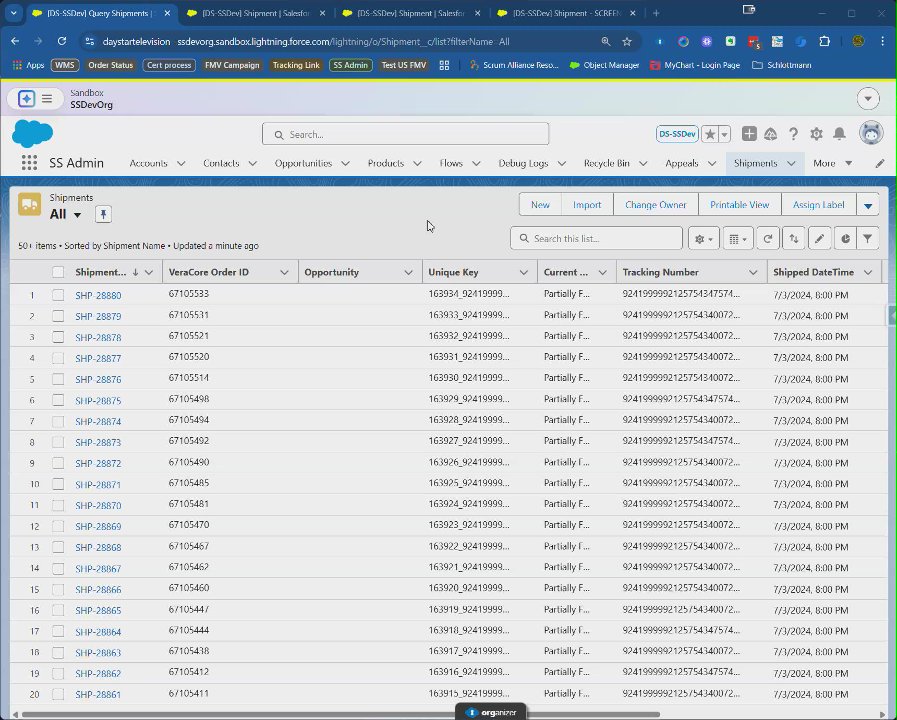Tick the checkbox for SHP-28871

(x=58, y=484)
